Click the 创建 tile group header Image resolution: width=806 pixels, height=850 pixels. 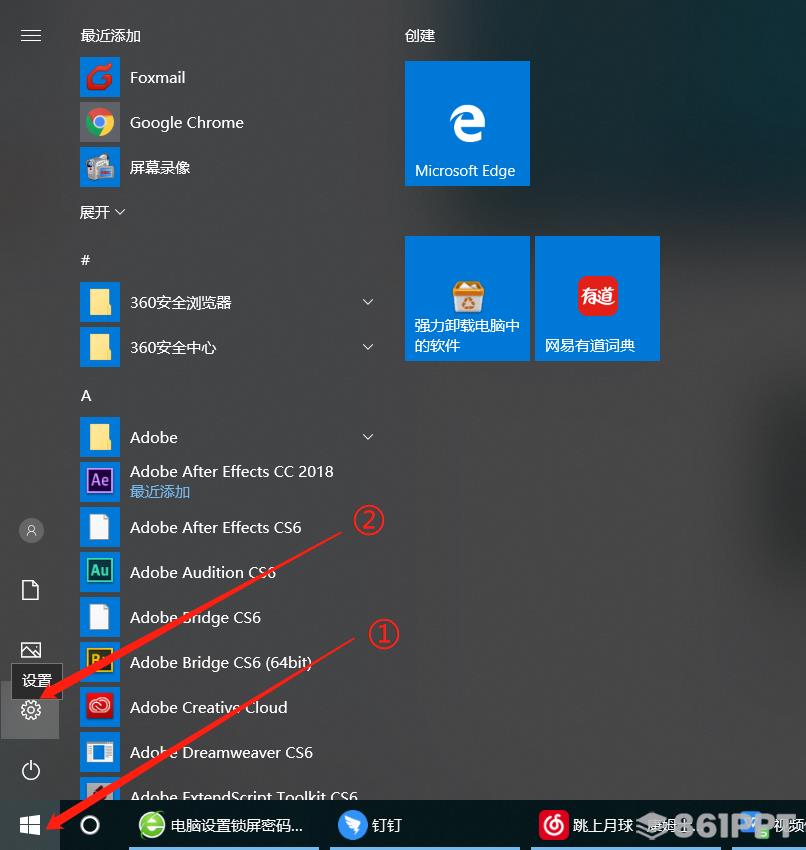pos(420,36)
